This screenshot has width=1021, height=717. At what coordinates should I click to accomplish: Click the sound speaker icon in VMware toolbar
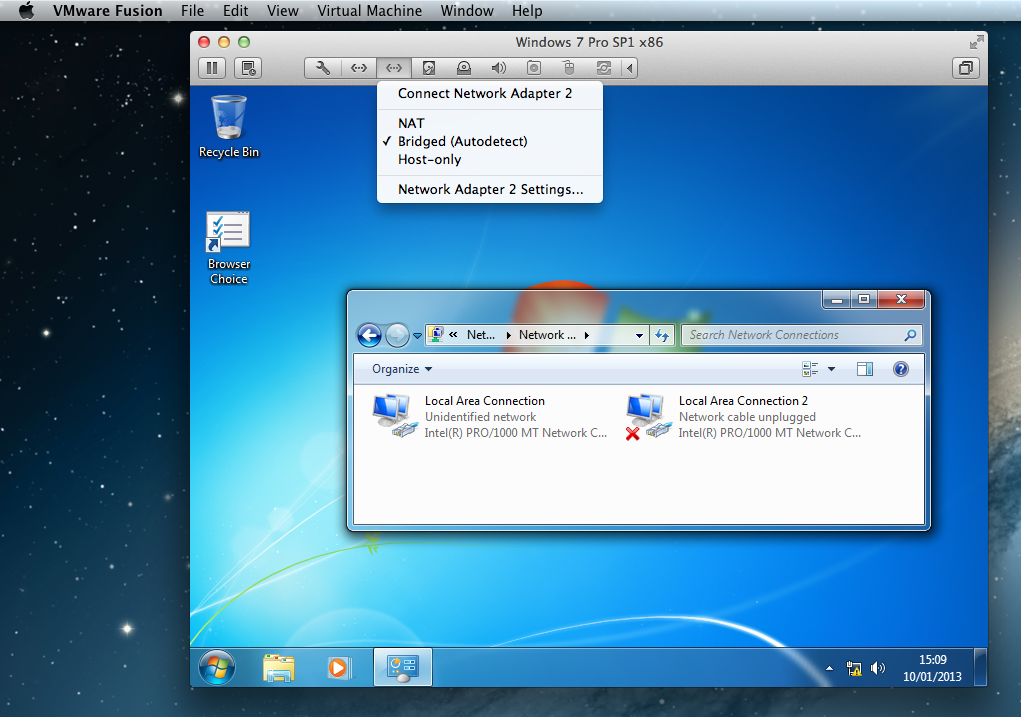tap(499, 68)
